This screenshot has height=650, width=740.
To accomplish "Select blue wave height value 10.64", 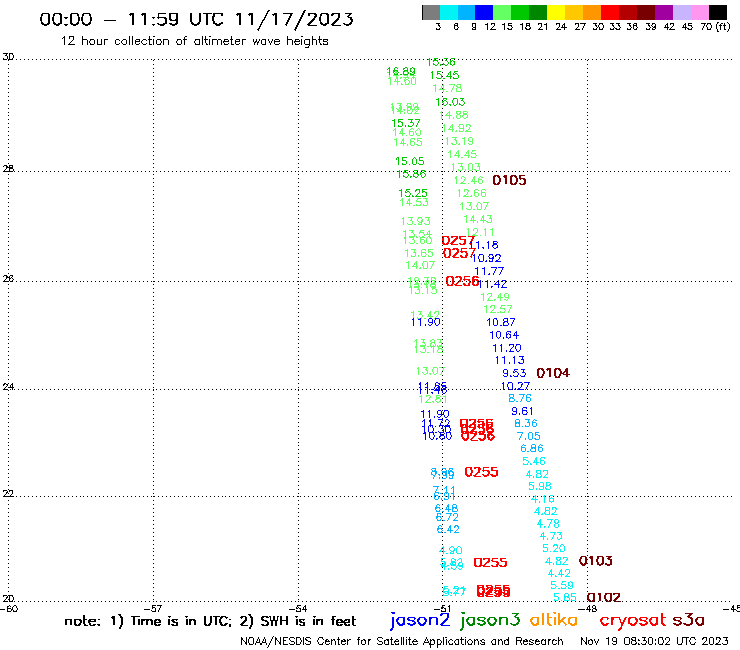I will (504, 335).
